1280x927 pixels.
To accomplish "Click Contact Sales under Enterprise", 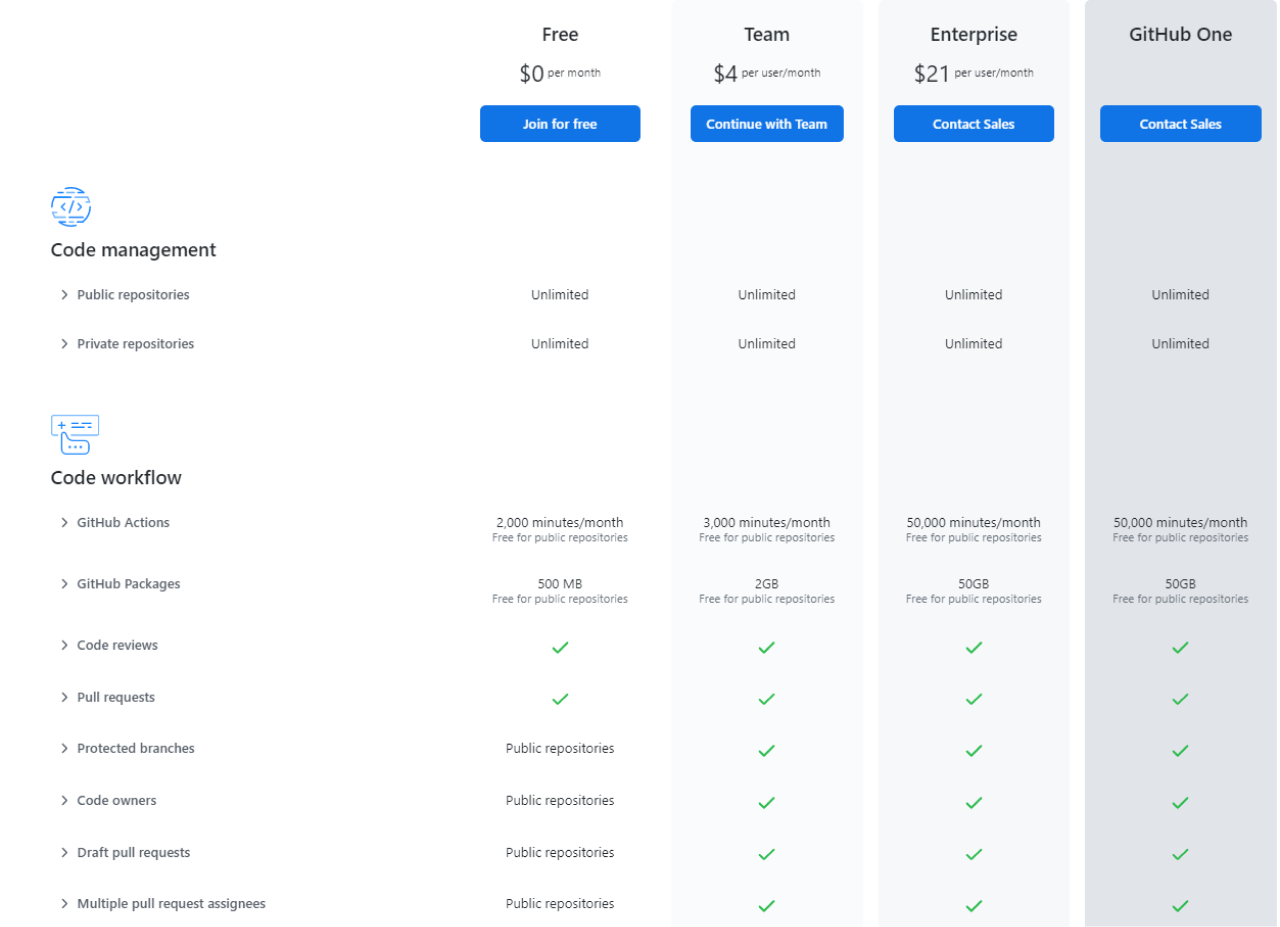I will tap(974, 124).
